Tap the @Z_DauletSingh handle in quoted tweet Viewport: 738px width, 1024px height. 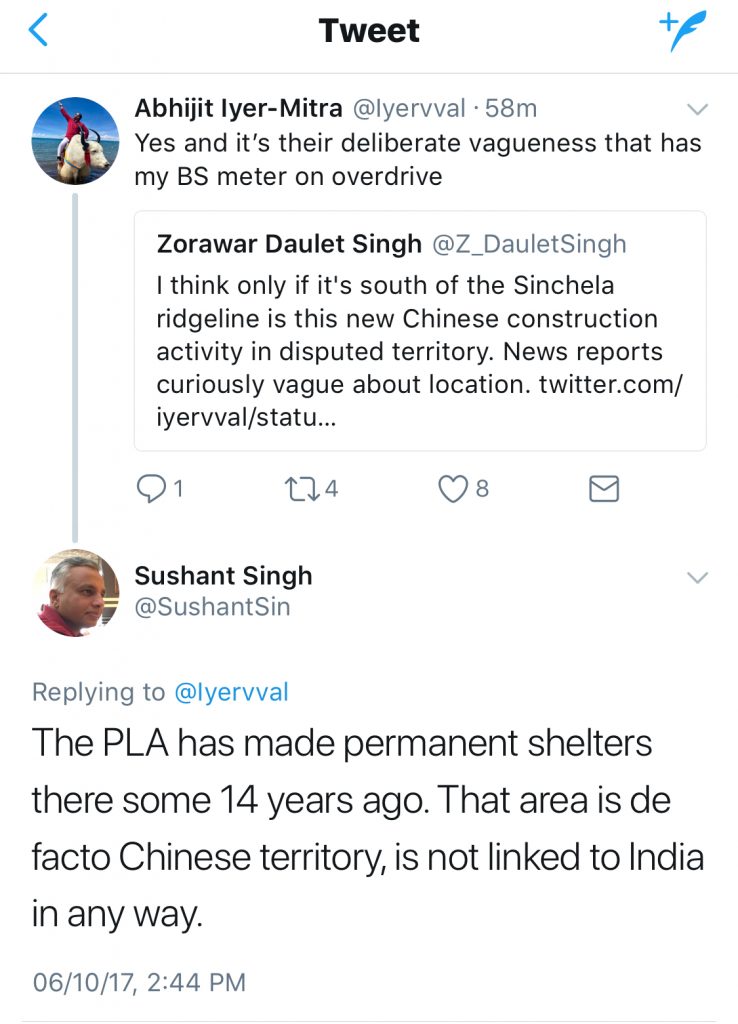(x=529, y=243)
